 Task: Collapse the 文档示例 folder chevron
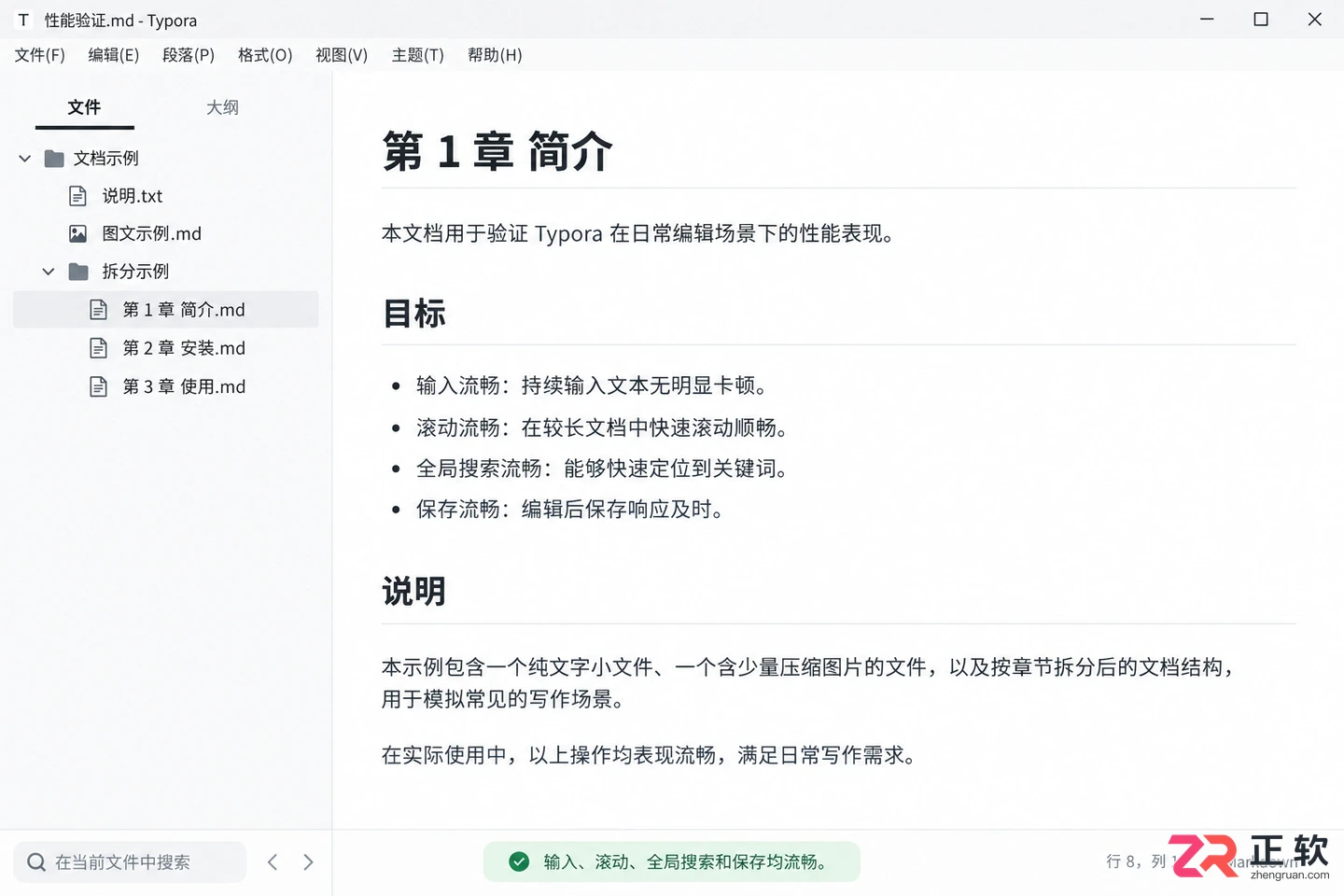coord(25,159)
